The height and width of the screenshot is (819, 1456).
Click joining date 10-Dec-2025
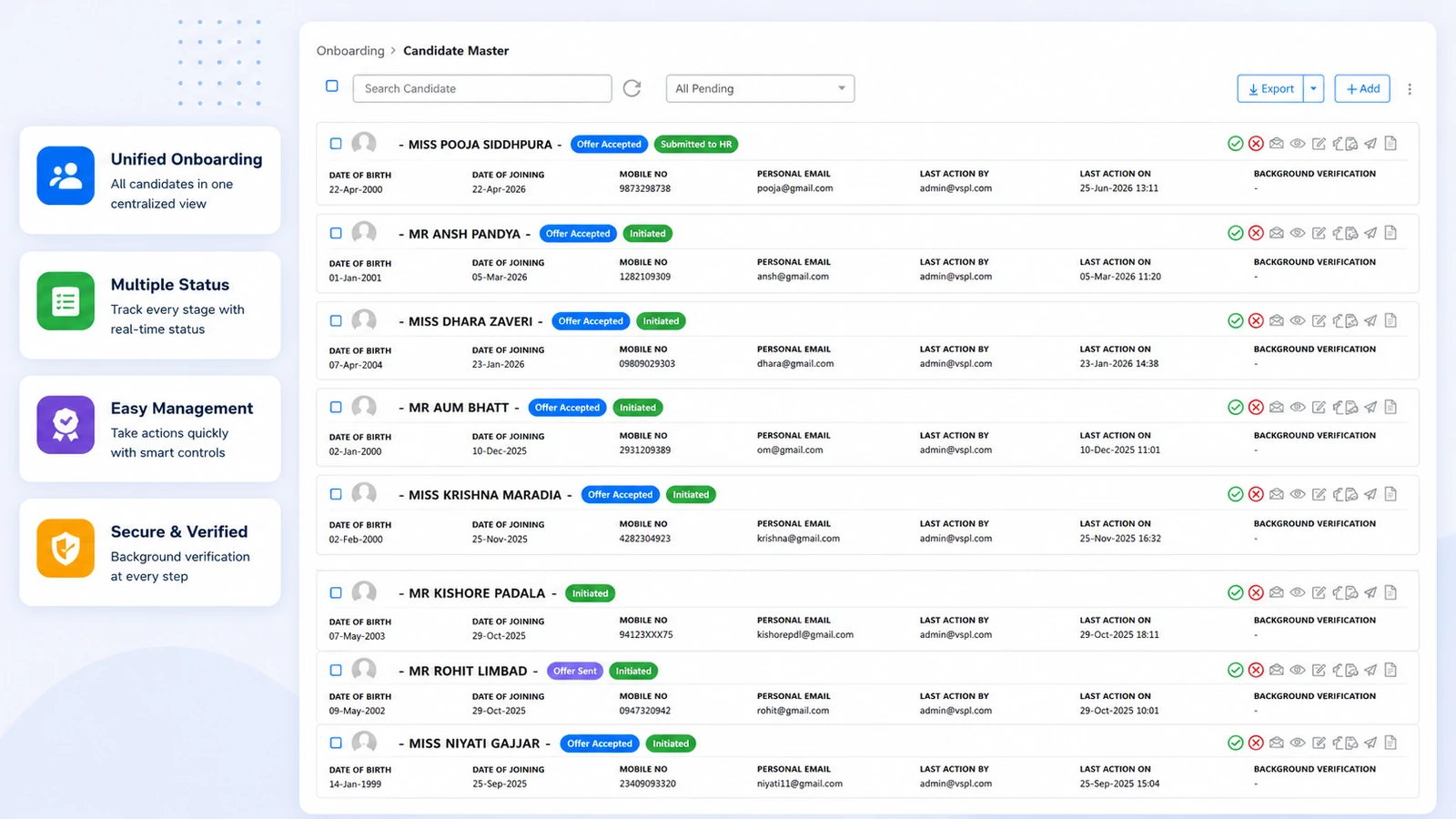[500, 451]
